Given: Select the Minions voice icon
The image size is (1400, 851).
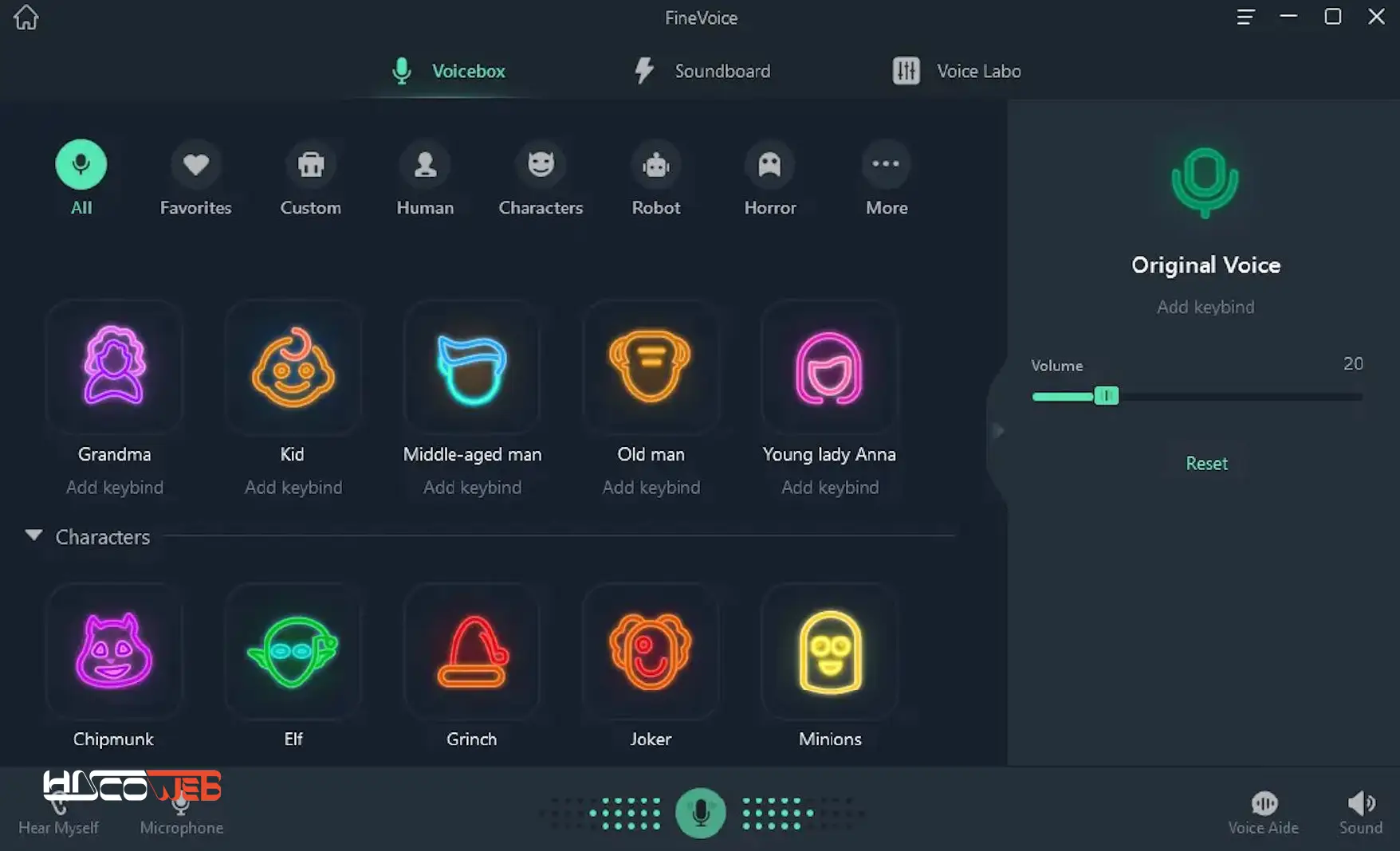Looking at the screenshot, I should click(x=830, y=651).
